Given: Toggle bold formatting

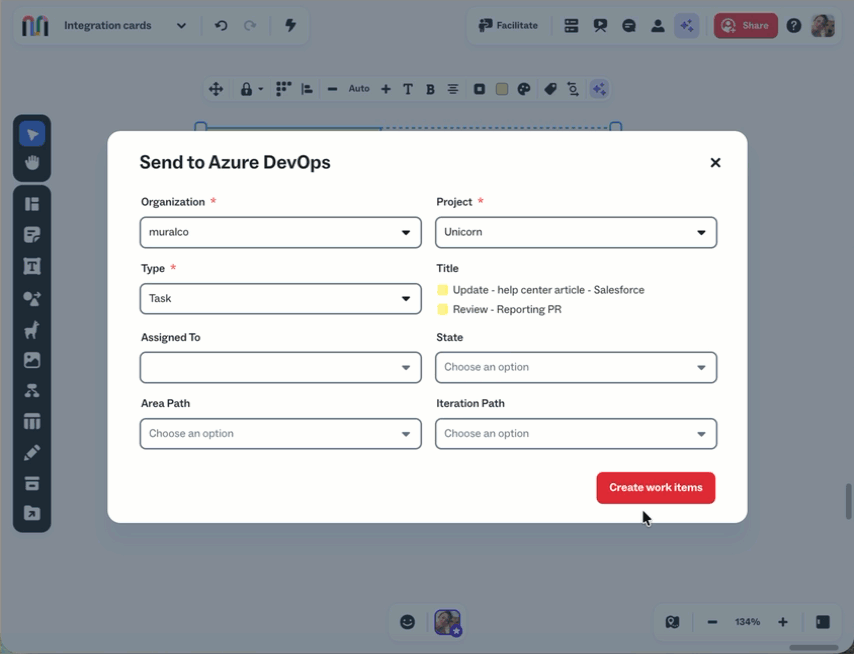Looking at the screenshot, I should [430, 89].
